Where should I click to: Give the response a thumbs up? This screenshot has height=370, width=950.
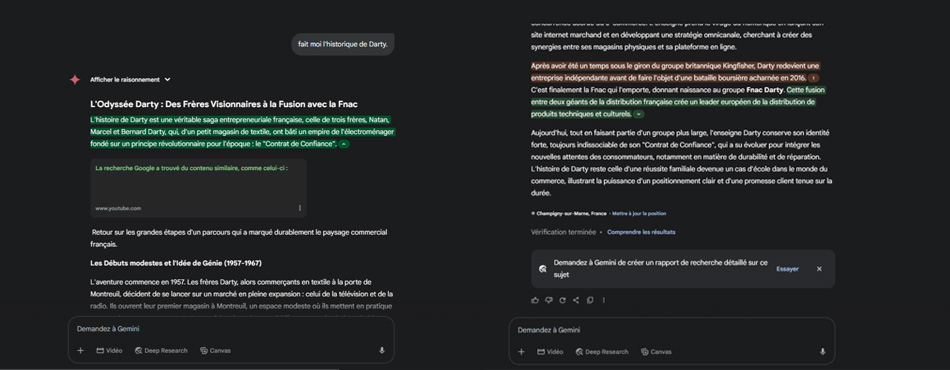pos(534,300)
